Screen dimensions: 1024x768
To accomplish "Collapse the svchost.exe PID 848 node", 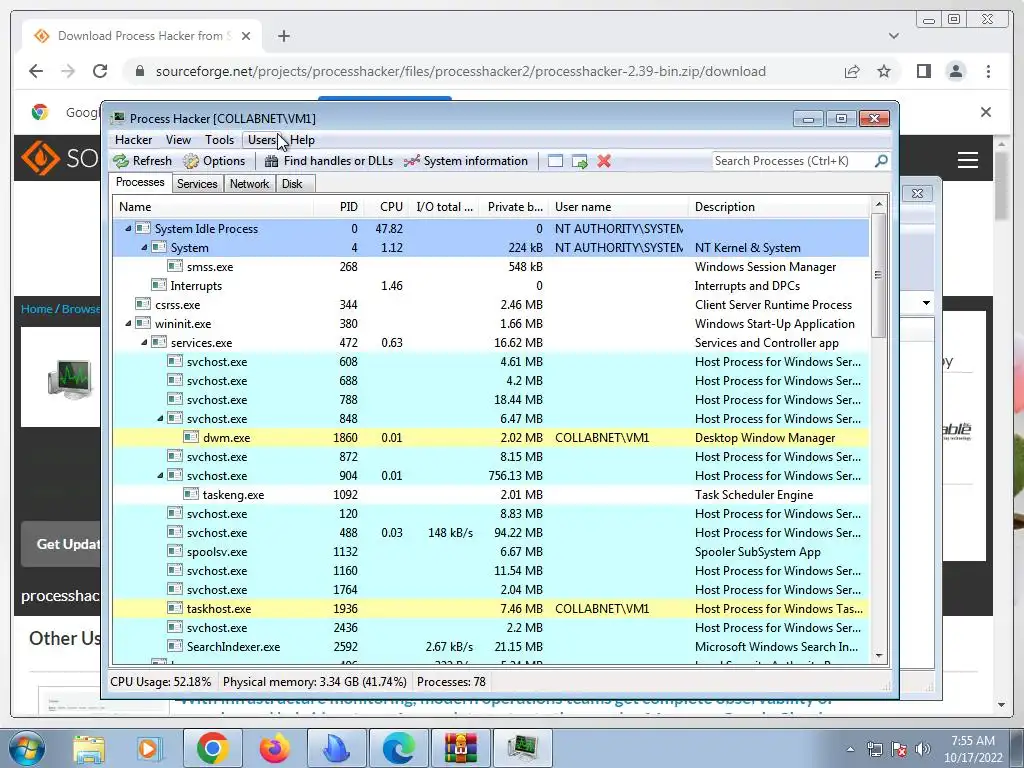I will click(x=160, y=419).
